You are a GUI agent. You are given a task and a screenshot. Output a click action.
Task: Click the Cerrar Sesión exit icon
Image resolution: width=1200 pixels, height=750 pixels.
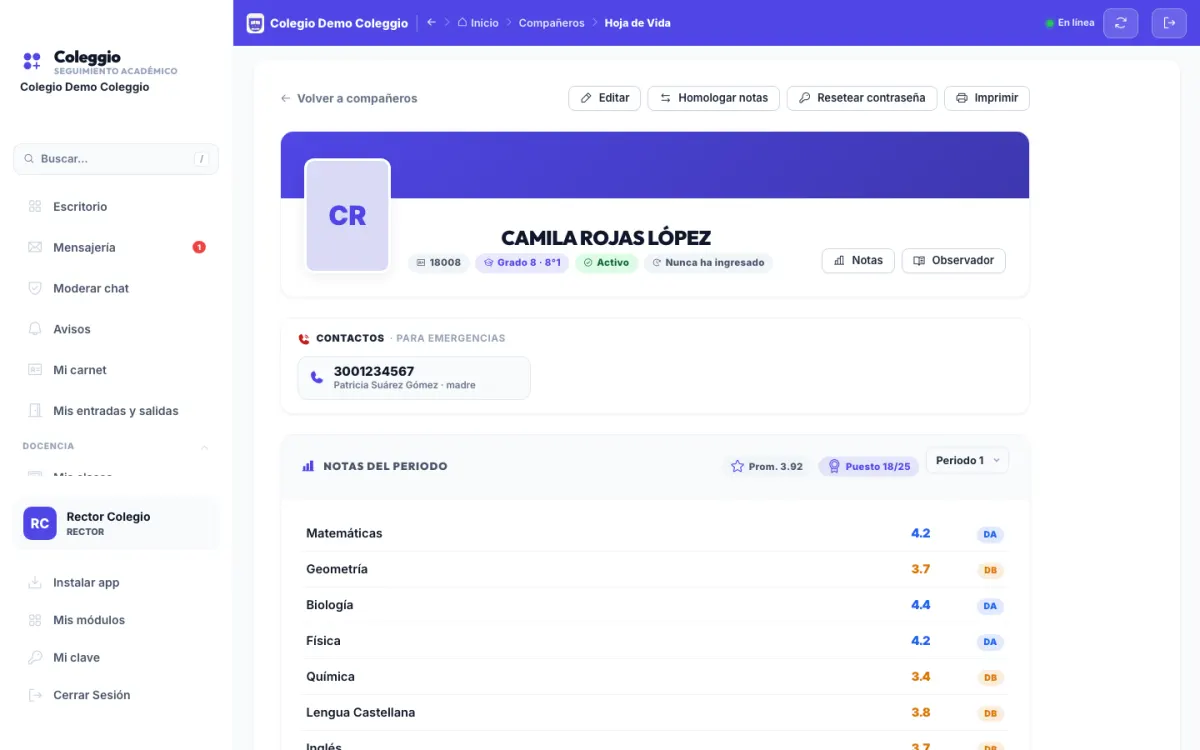coord(35,695)
